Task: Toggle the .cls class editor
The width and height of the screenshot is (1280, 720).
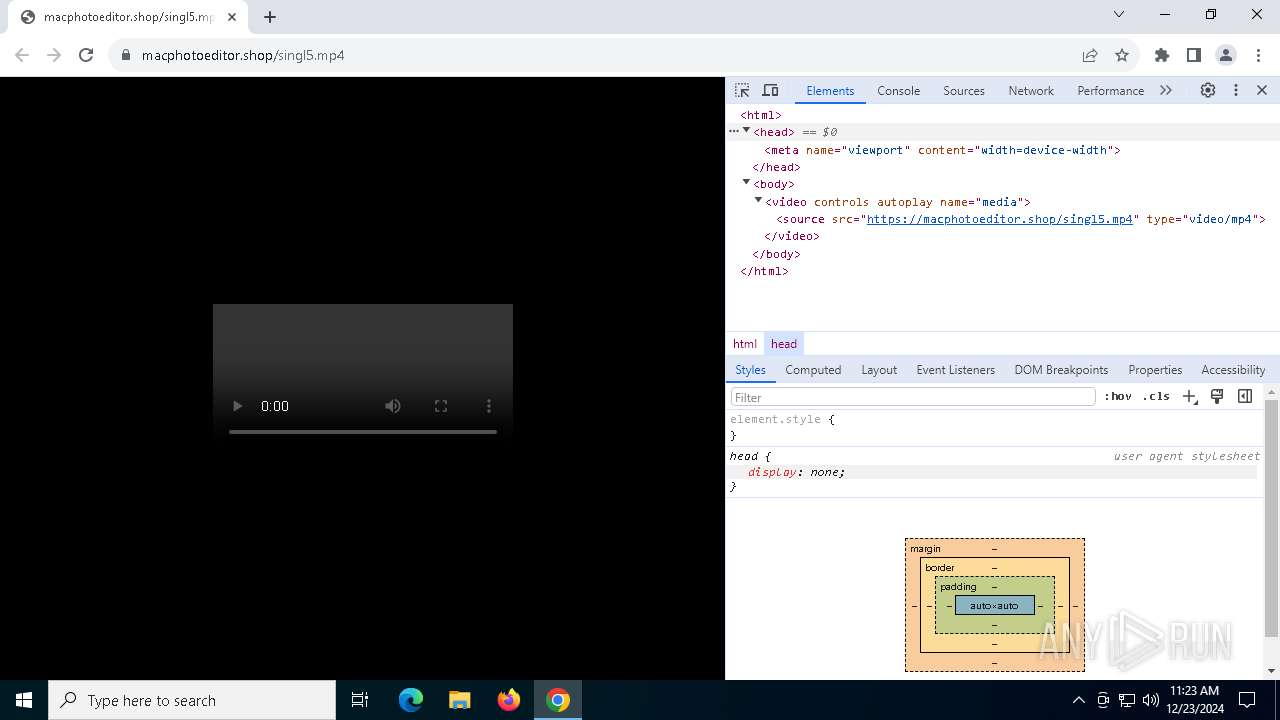Action: click(1156, 397)
